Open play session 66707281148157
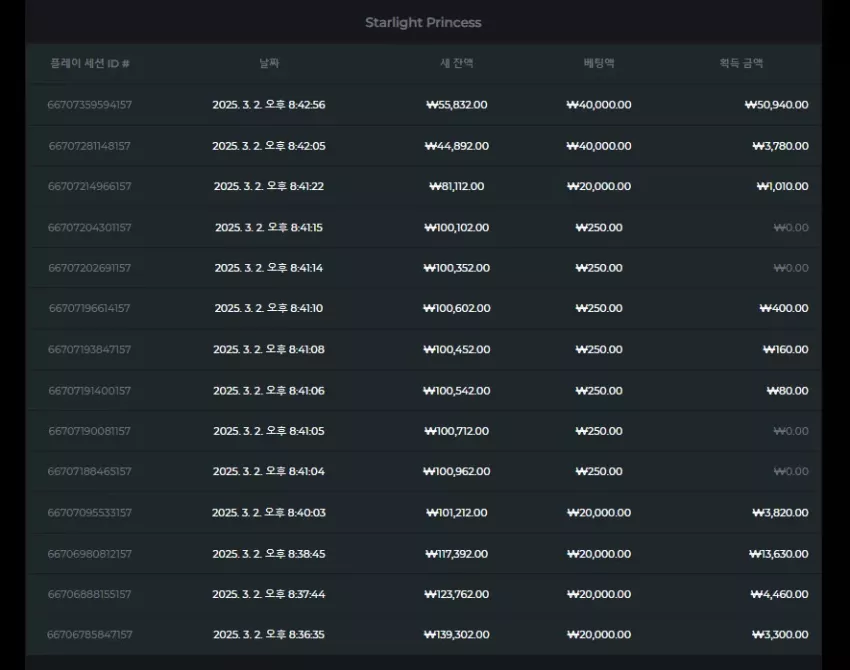Viewport: 850px width, 670px height. pos(89,146)
